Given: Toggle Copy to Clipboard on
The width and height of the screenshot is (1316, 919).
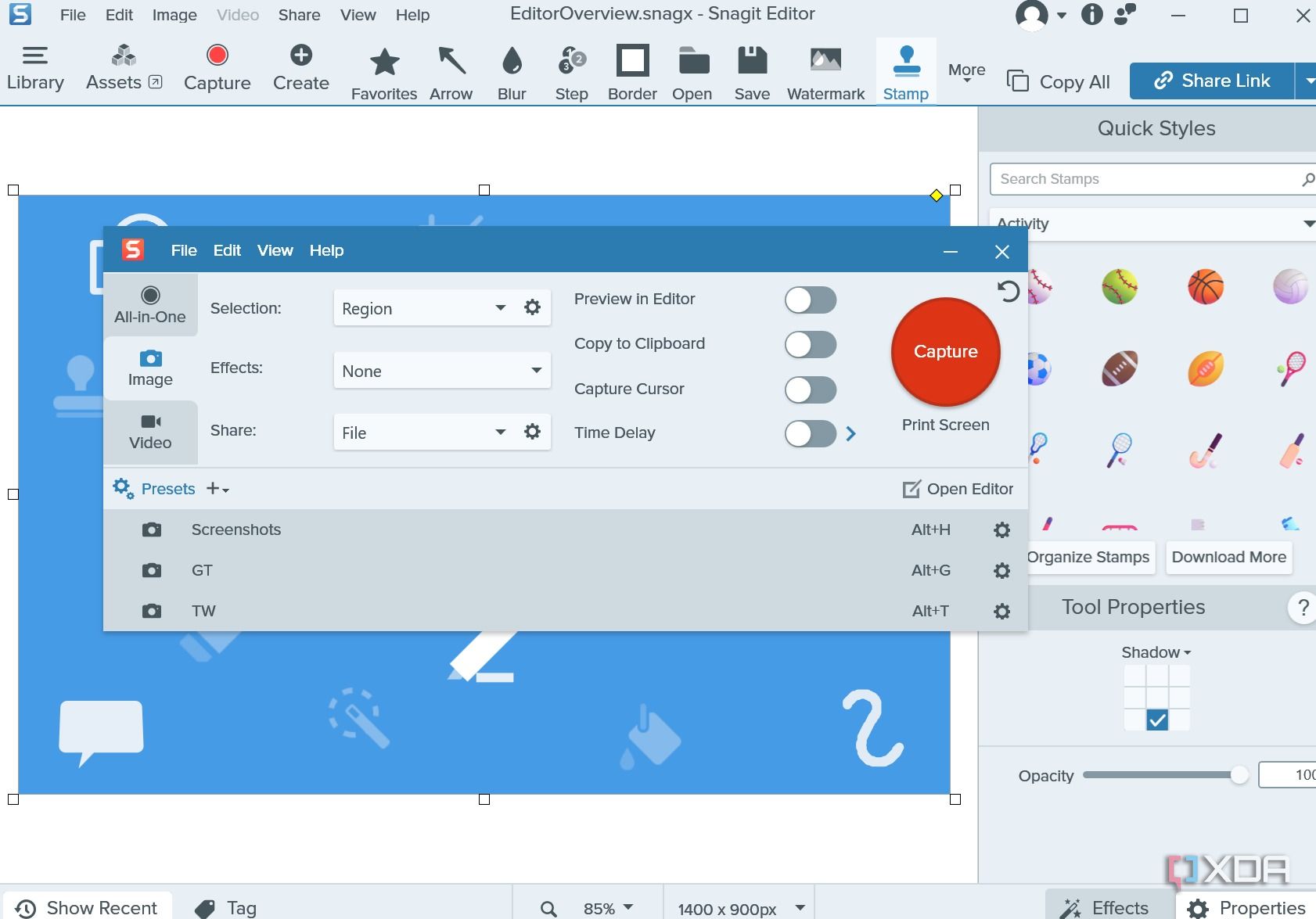Looking at the screenshot, I should click(811, 344).
